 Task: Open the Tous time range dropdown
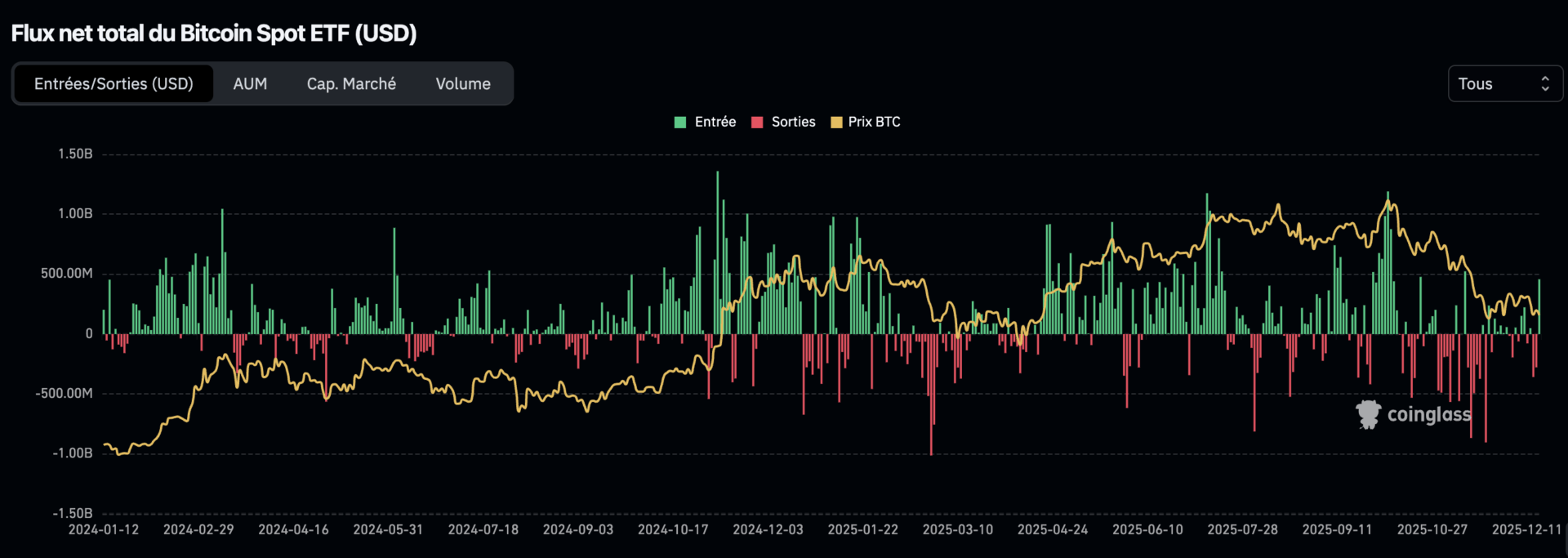point(1504,84)
